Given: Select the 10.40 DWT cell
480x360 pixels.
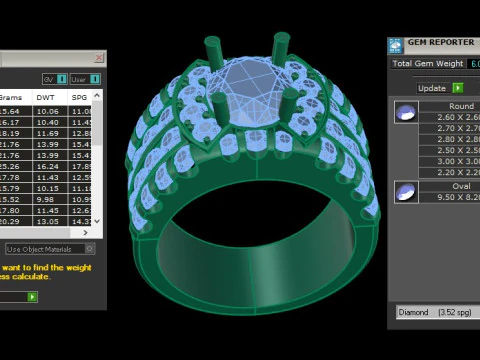Looking at the screenshot, I should click(x=50, y=122).
